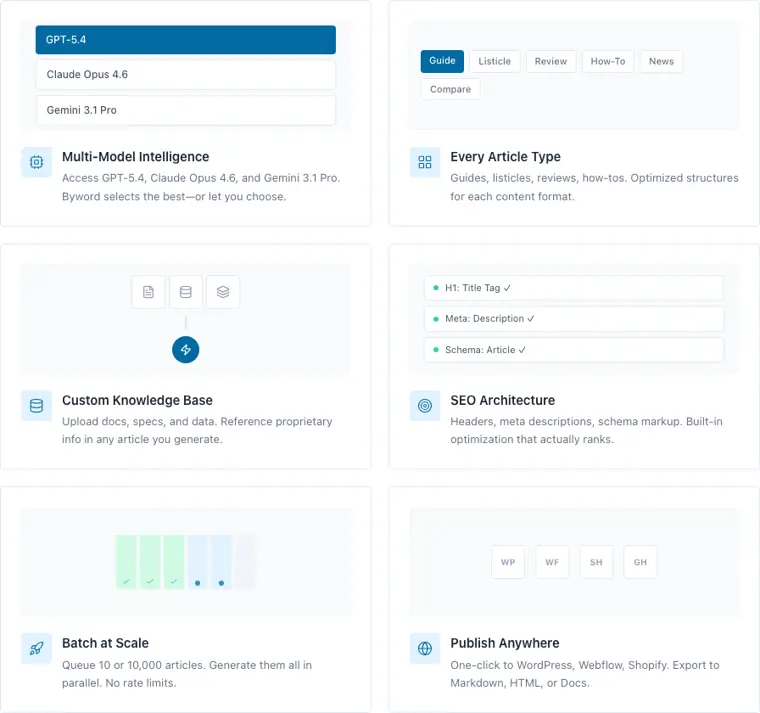This screenshot has height=713, width=760.
Task: Click the Every Article Type heading
Action: point(506,157)
